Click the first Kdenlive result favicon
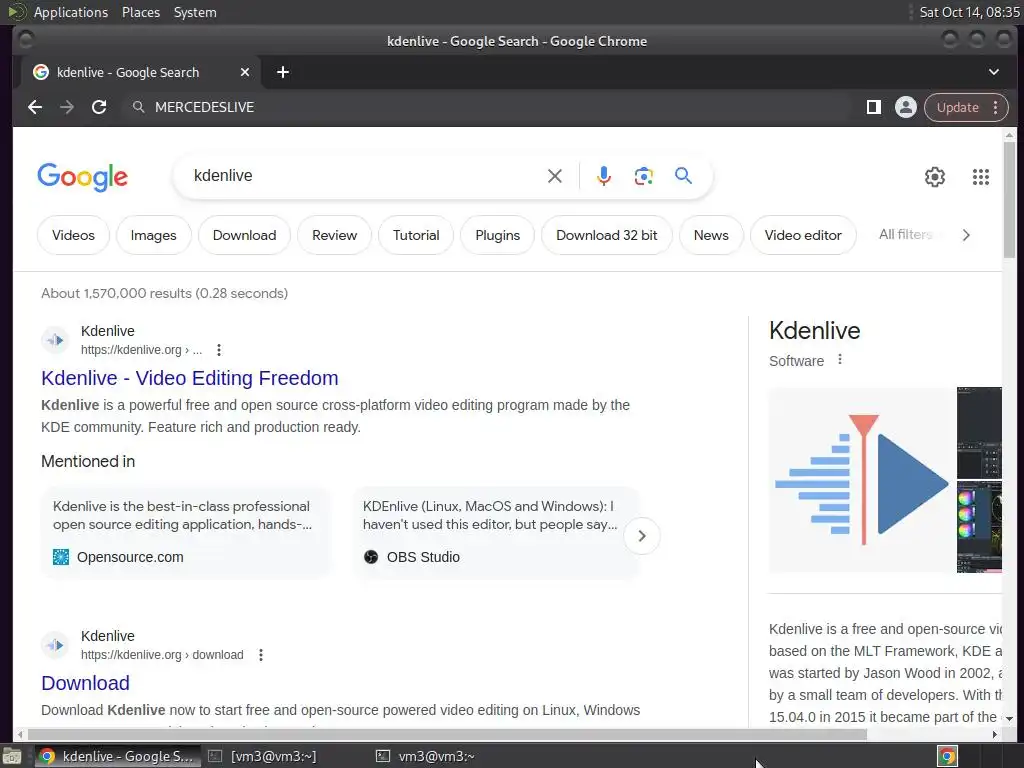Image resolution: width=1024 pixels, height=768 pixels. [x=55, y=340]
